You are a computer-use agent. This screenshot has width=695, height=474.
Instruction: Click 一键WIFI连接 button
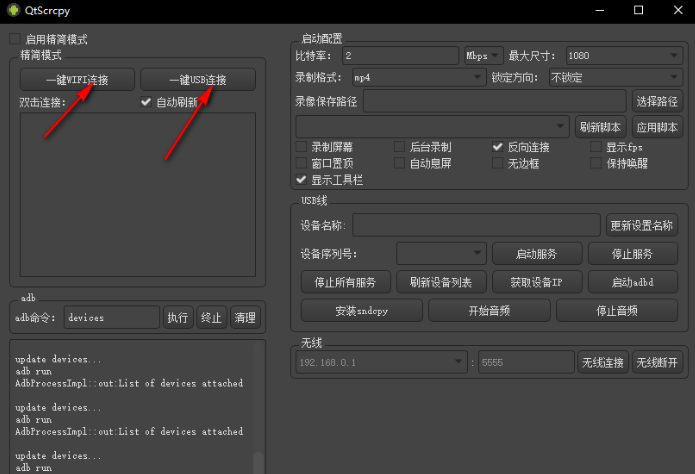pyautogui.click(x=77, y=80)
